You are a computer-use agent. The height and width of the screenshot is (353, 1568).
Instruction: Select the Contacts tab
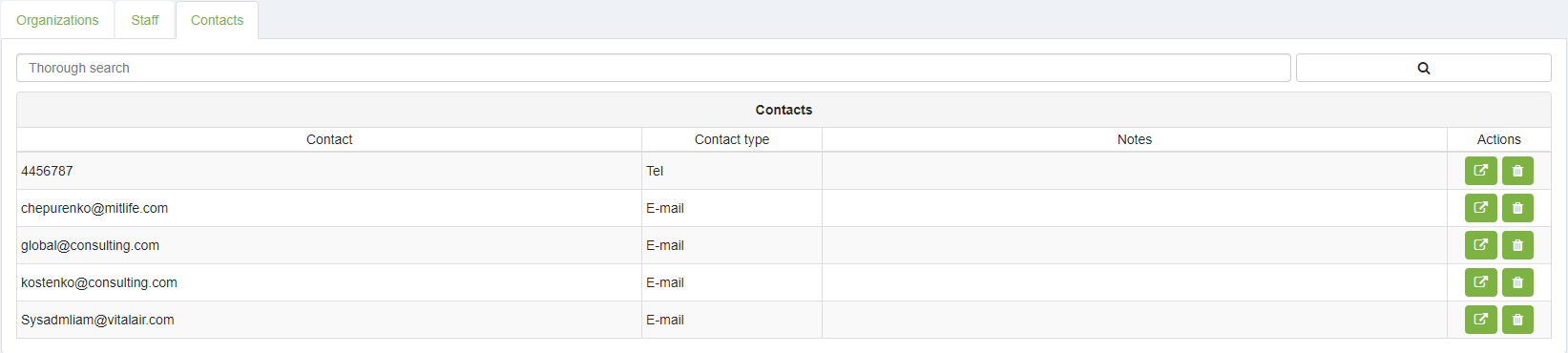[x=217, y=20]
